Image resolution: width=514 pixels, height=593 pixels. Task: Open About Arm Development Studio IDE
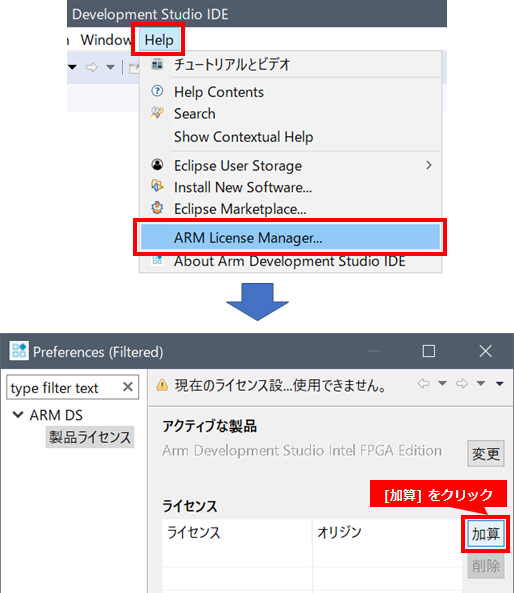pyautogui.click(x=290, y=261)
